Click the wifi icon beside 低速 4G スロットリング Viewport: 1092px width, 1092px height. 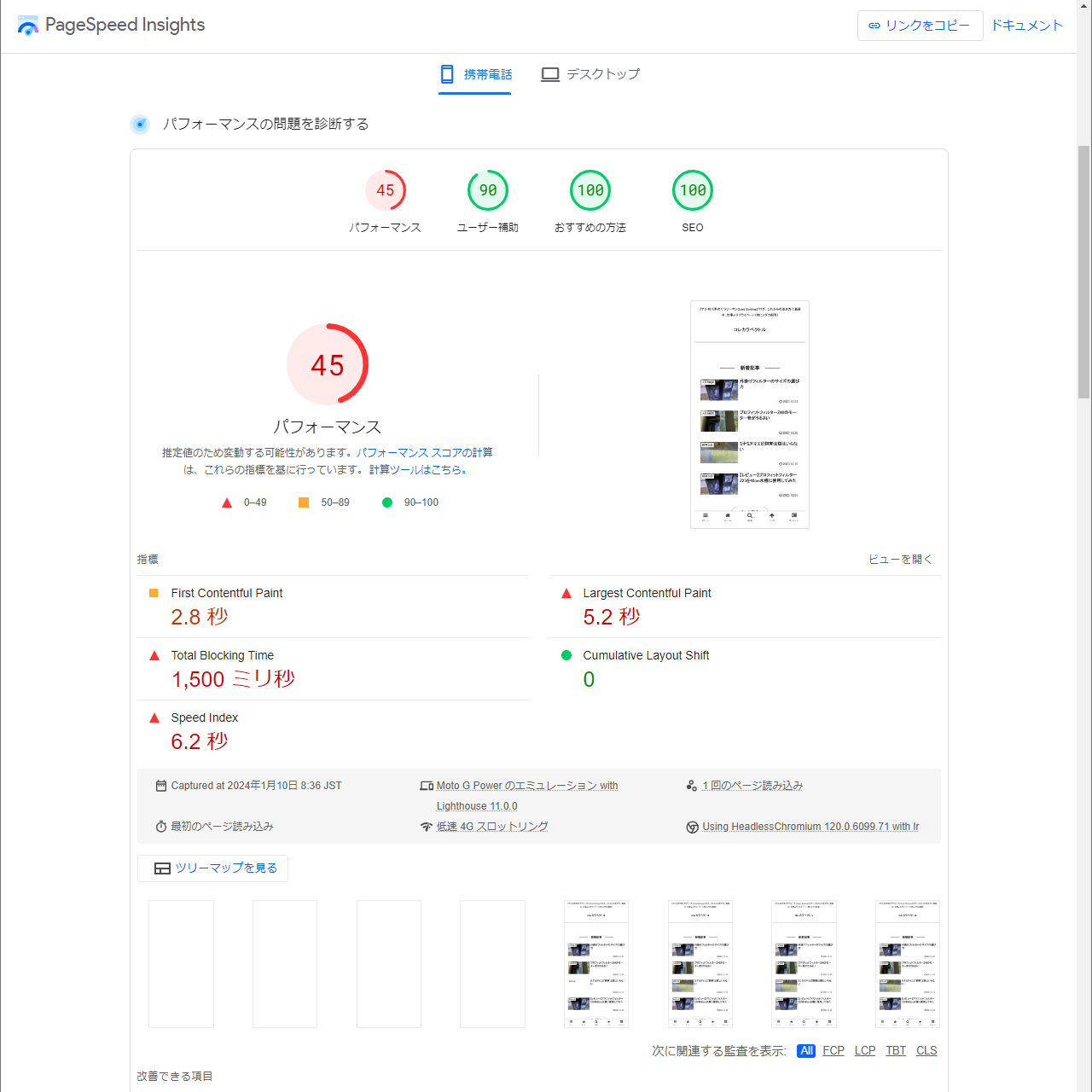click(x=427, y=827)
